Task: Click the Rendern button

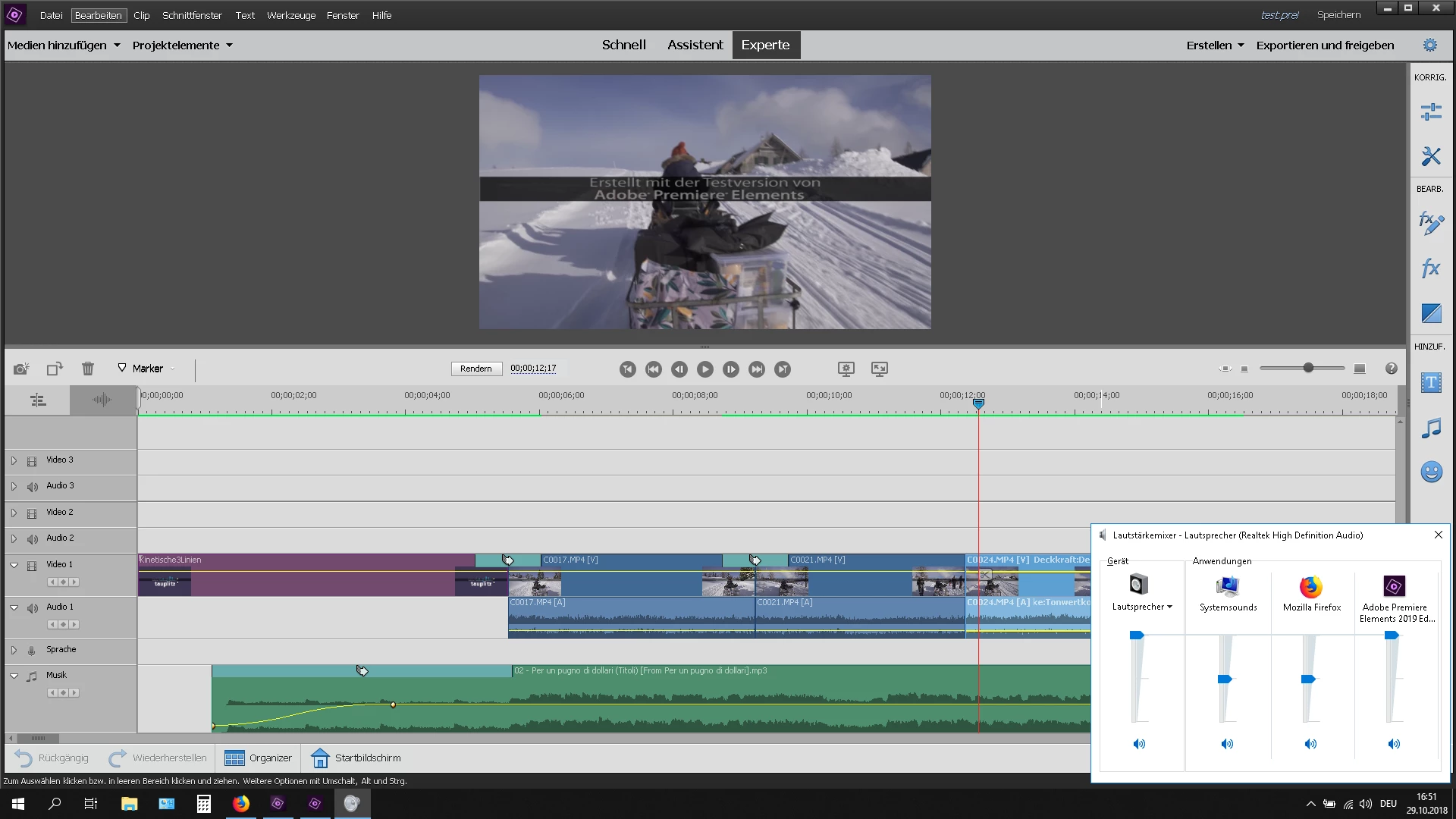Action: 475,369
